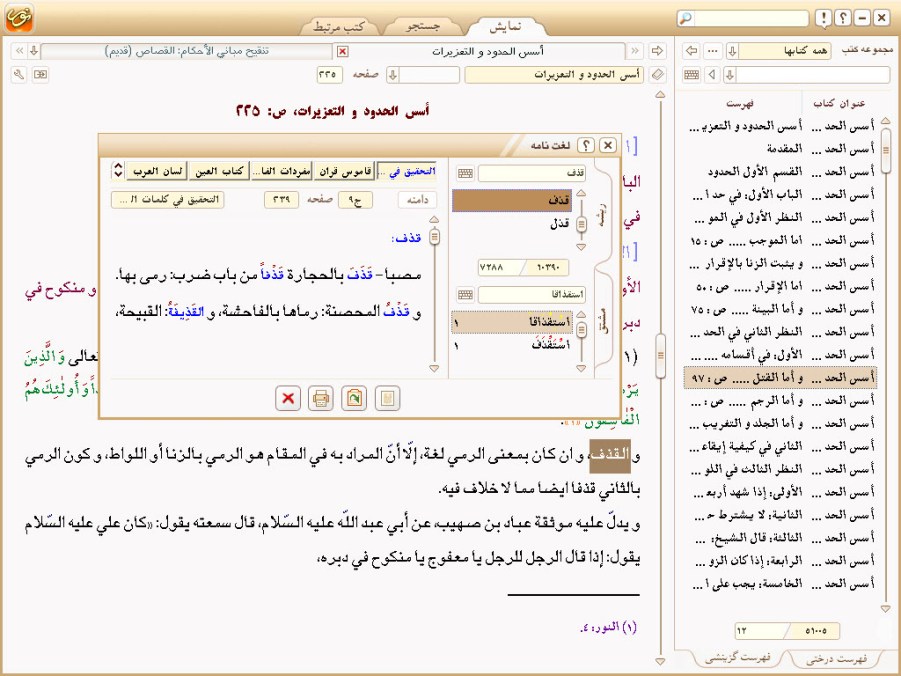Expand the dictionary source list up-down arrows

tap(117, 170)
